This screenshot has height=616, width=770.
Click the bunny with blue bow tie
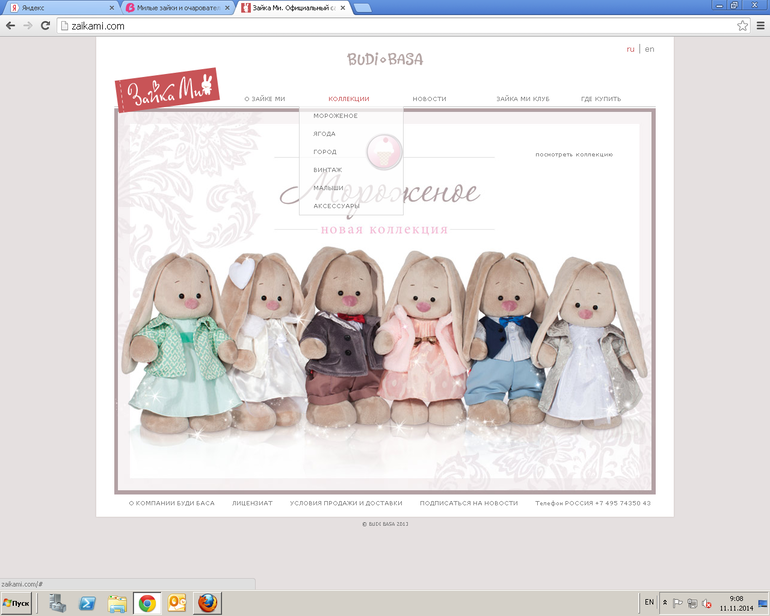(x=506, y=339)
